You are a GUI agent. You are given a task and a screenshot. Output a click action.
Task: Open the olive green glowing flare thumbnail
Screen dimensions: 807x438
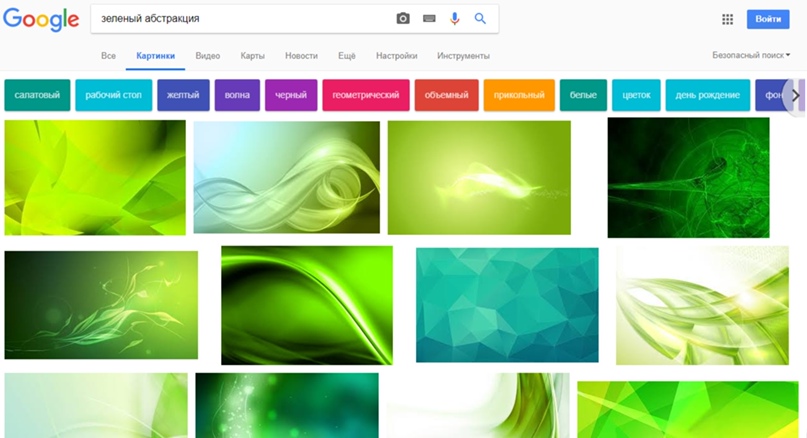[479, 178]
